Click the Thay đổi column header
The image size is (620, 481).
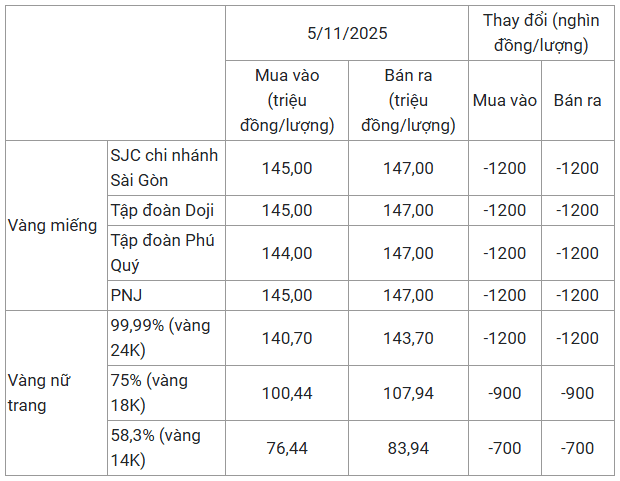[x=541, y=33]
